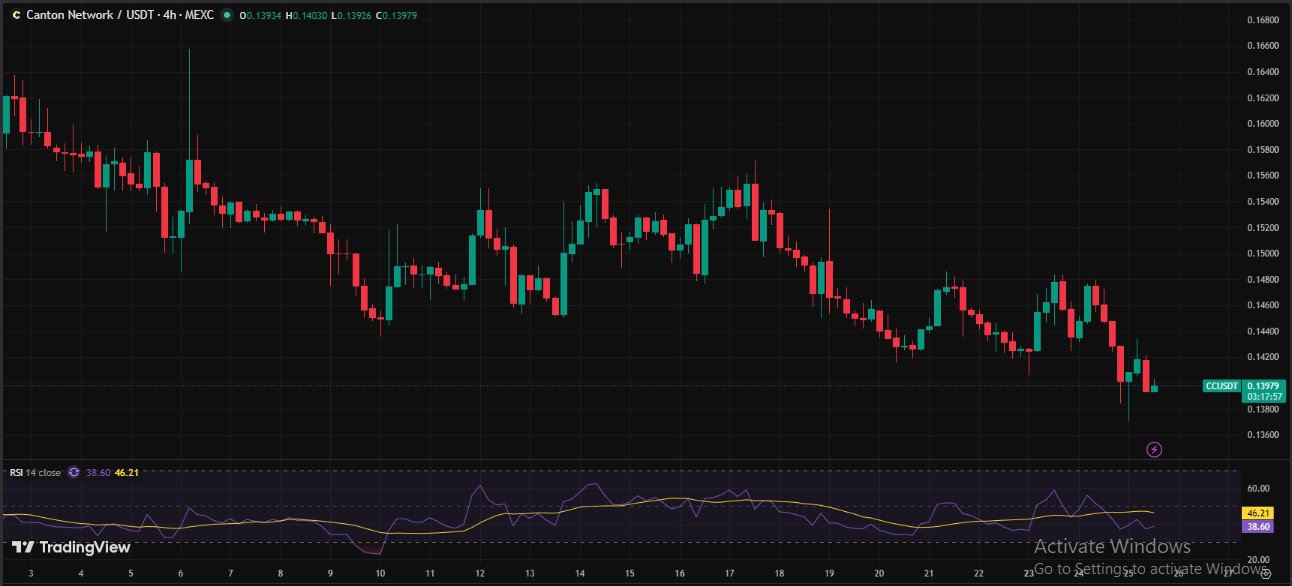Click the RSI indicator refresh icon
Viewport: 1292px width, 586px height.
(72, 472)
